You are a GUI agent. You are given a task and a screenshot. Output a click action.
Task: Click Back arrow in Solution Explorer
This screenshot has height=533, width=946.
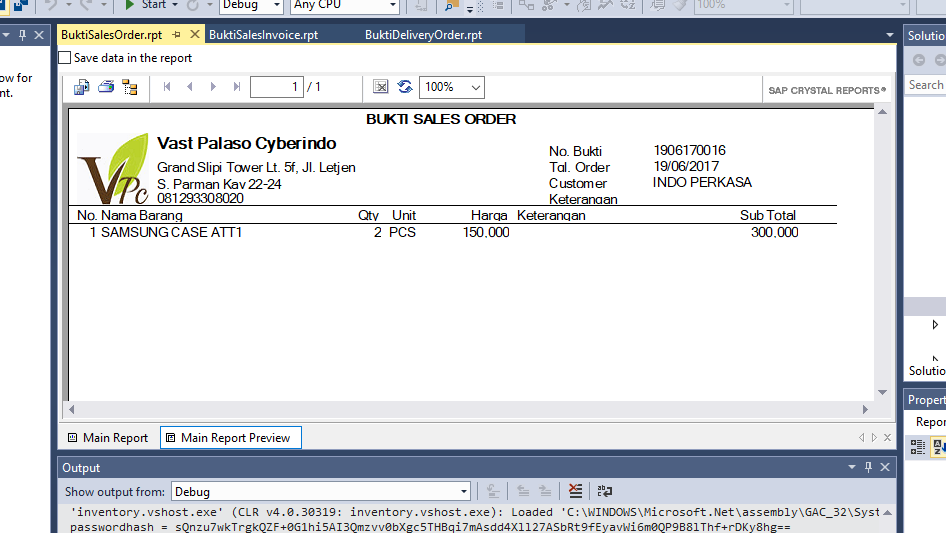919,60
